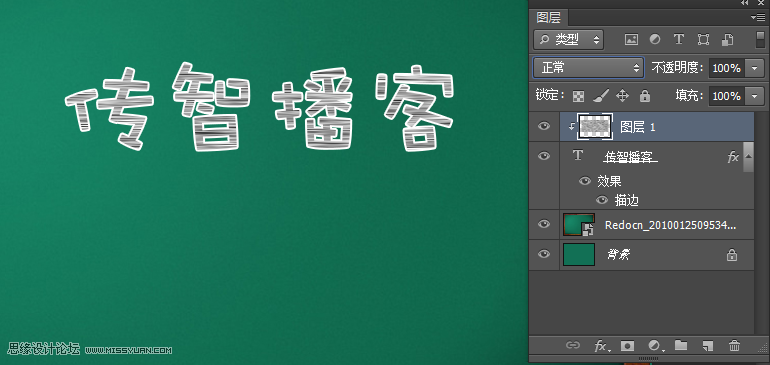This screenshot has height=365, width=770.
Task: Lock image pixels brush icon
Action: [601, 96]
